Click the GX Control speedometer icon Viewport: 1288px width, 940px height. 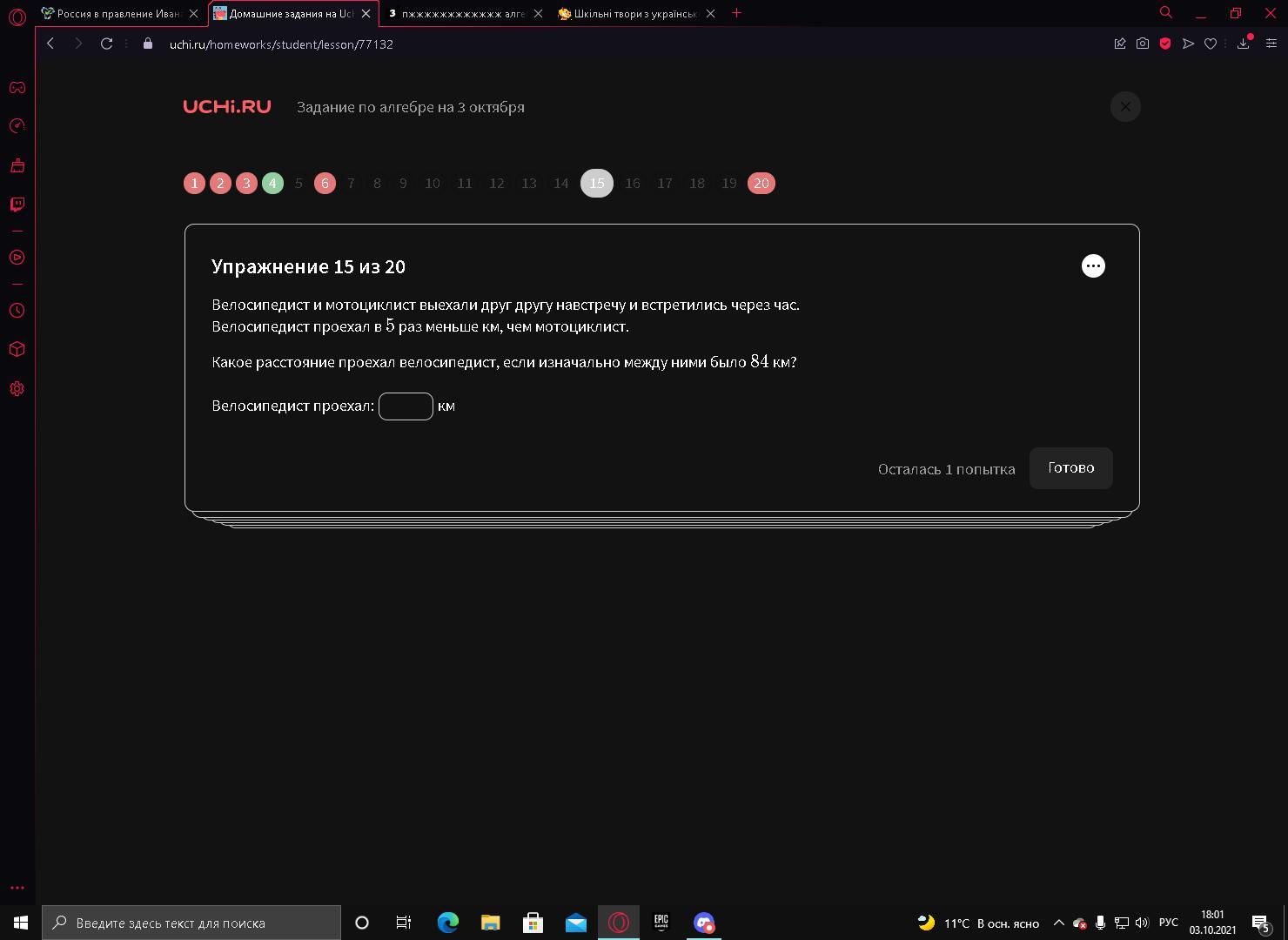click(x=17, y=126)
